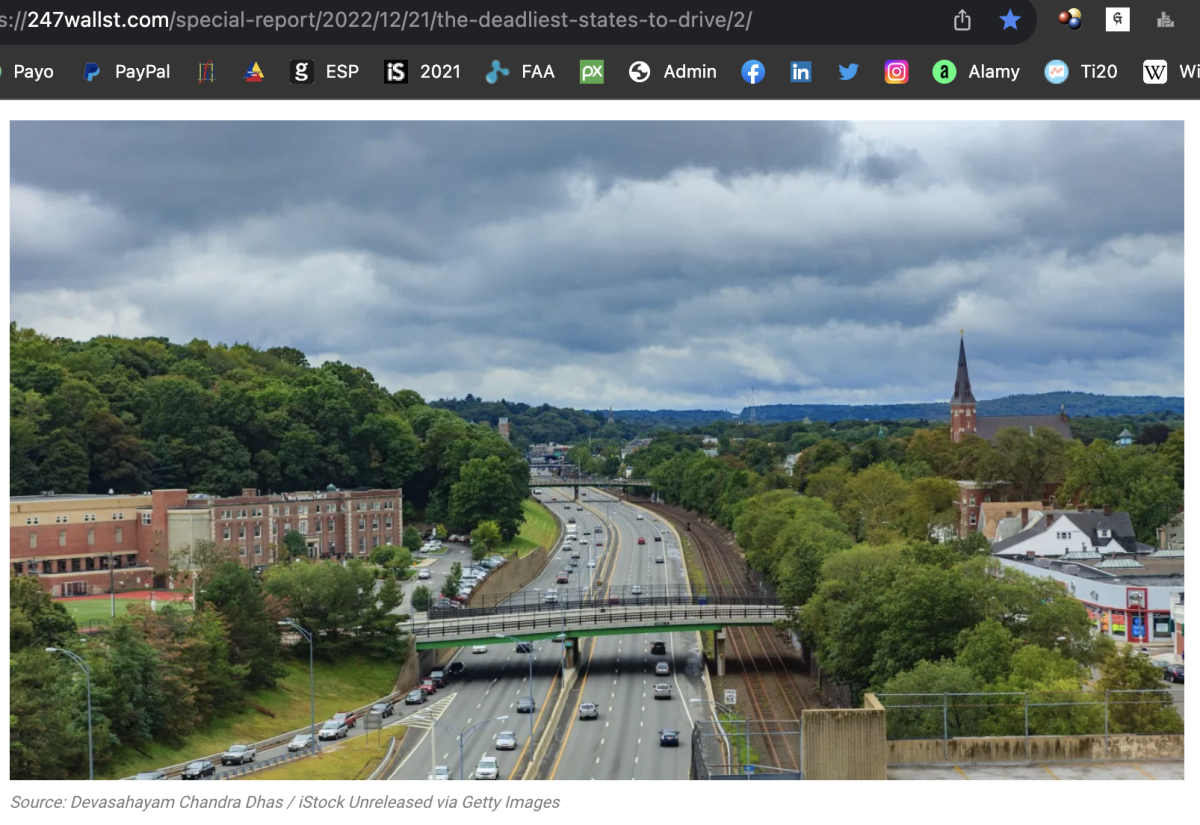1200x825 pixels.
Task: Open the colored spheres extension icon
Action: click(1070, 19)
